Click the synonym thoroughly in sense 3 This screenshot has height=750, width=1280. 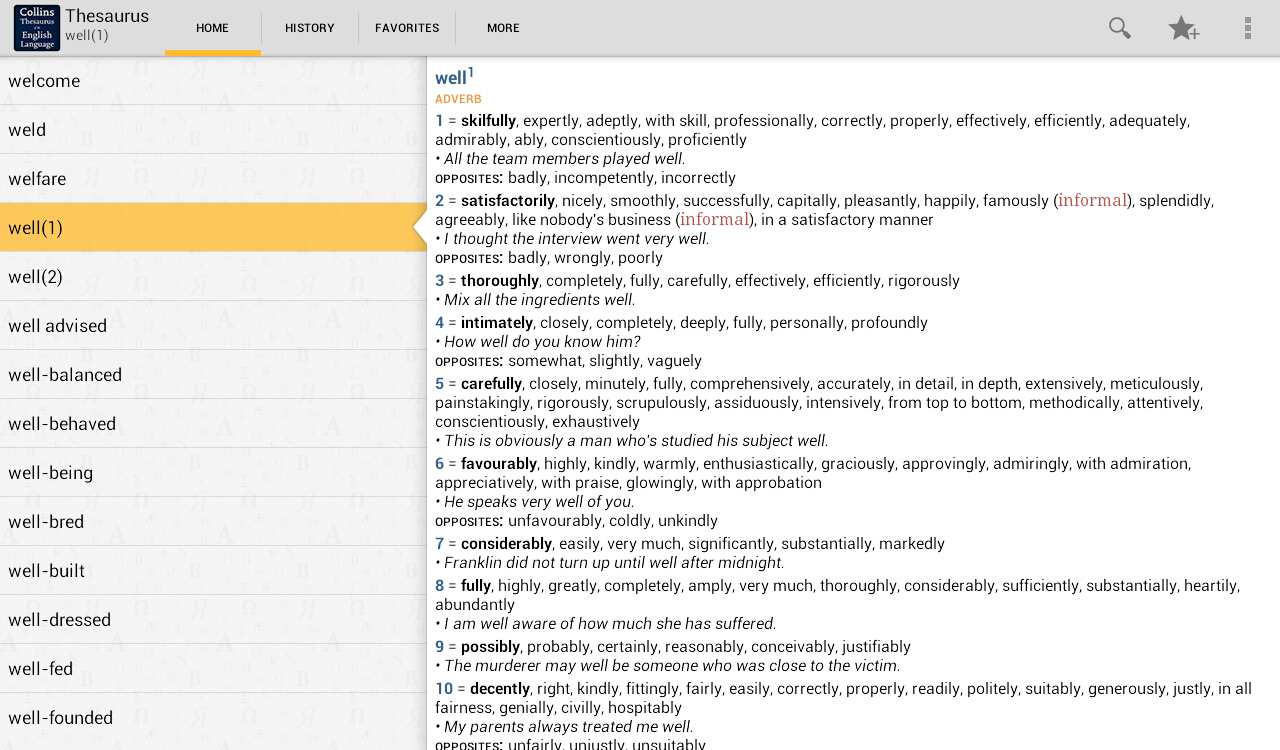(499, 281)
